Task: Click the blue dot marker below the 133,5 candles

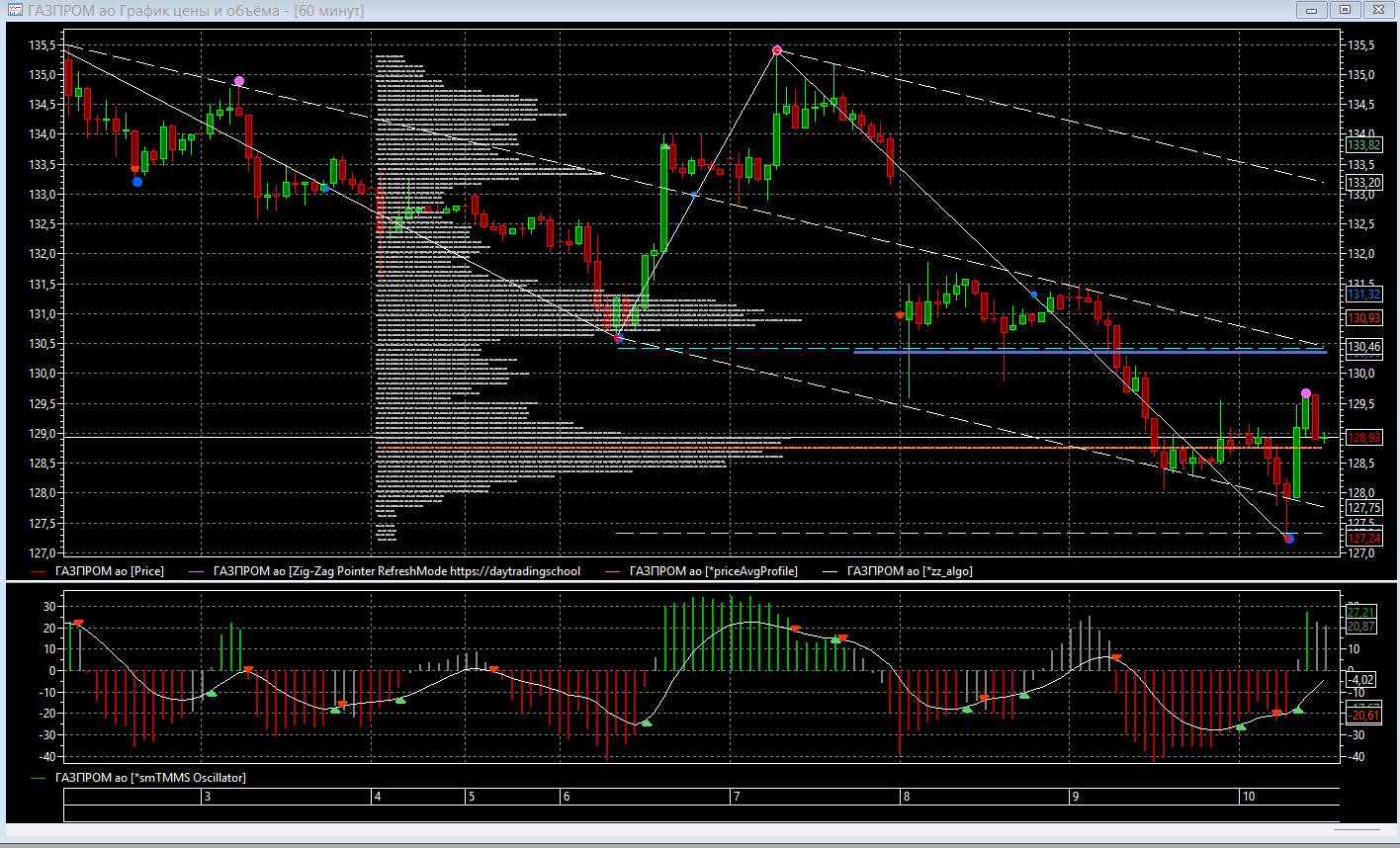Action: [137, 181]
